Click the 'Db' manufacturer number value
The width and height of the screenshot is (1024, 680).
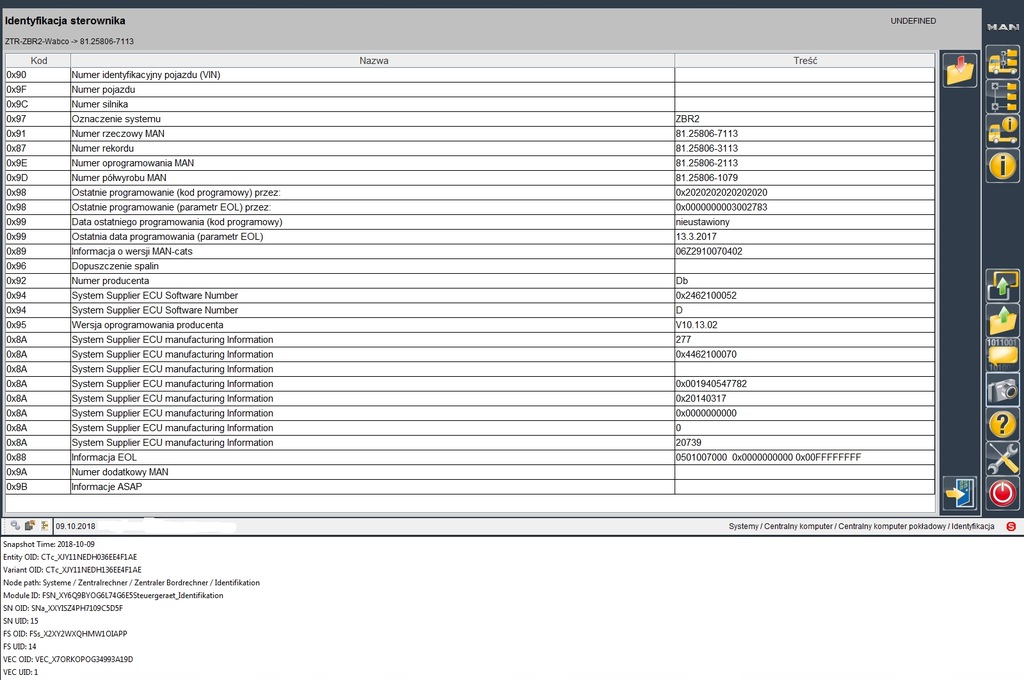pos(682,281)
